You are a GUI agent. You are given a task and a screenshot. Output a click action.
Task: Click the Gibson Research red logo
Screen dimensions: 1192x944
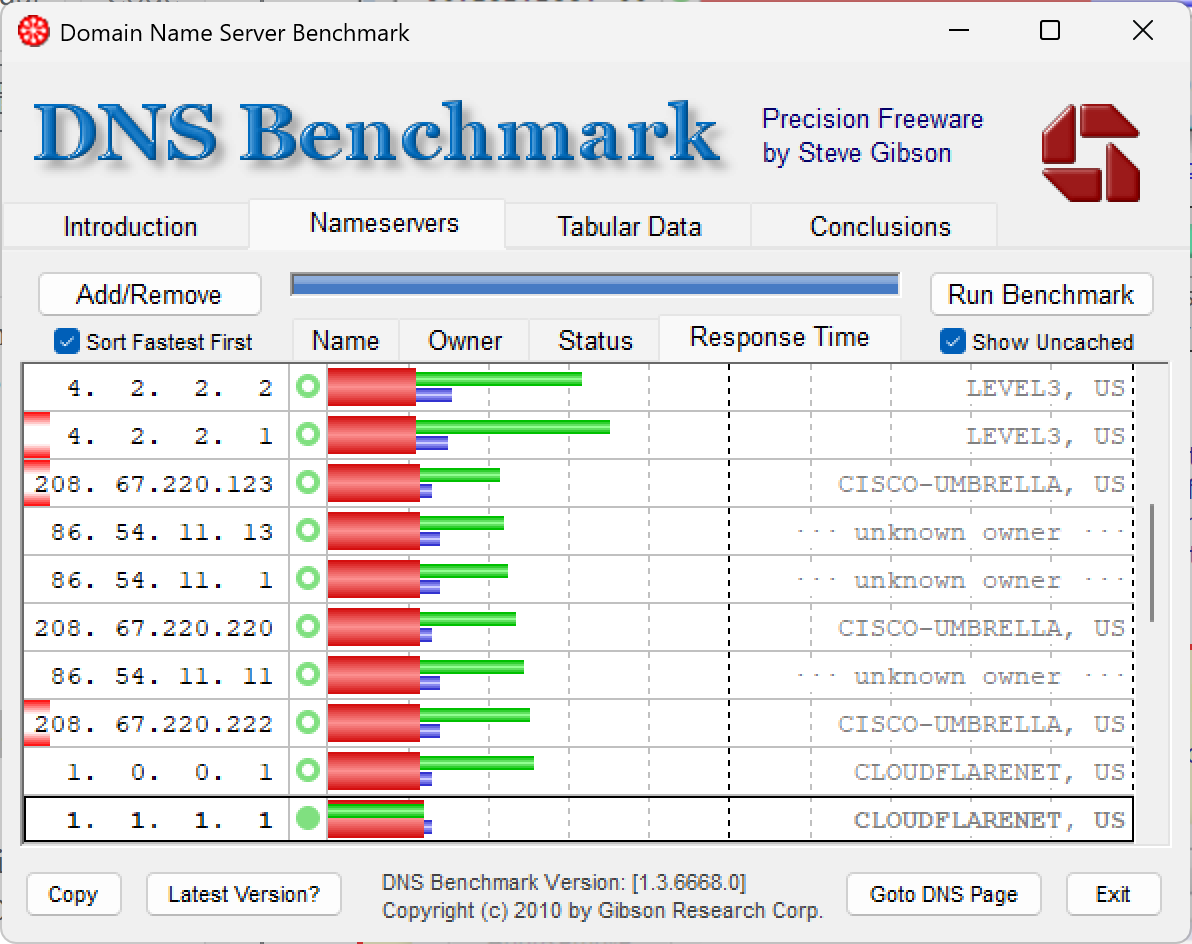point(1090,153)
